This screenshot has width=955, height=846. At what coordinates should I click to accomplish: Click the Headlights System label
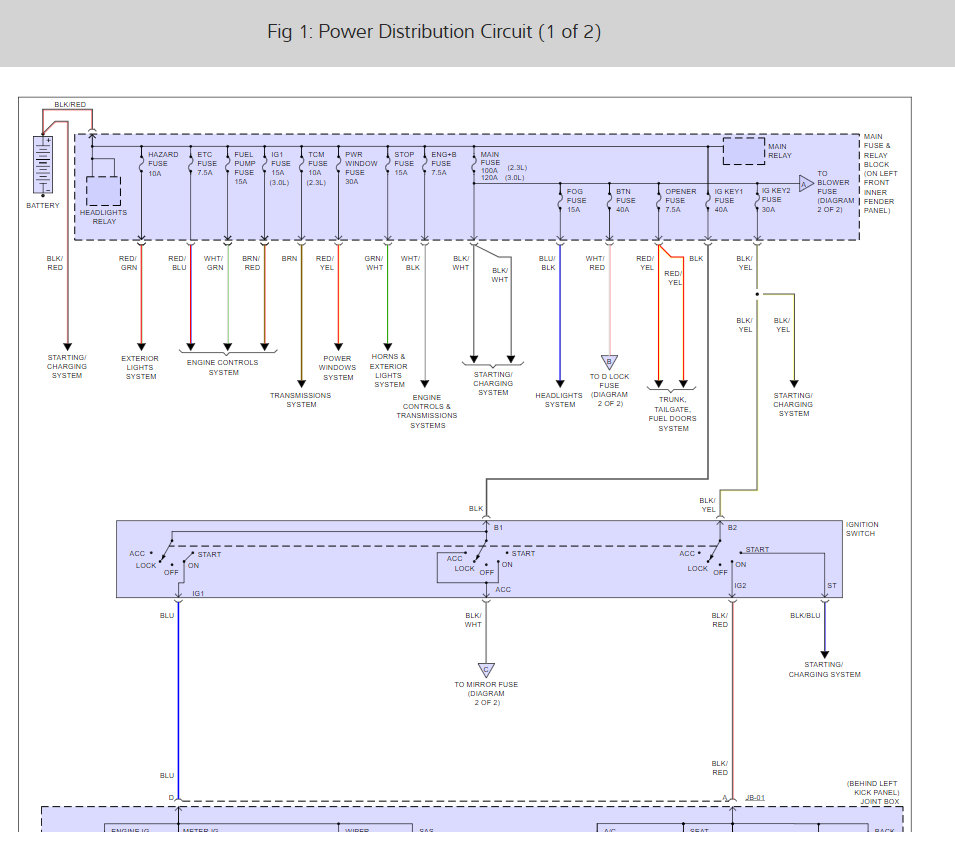pos(559,400)
